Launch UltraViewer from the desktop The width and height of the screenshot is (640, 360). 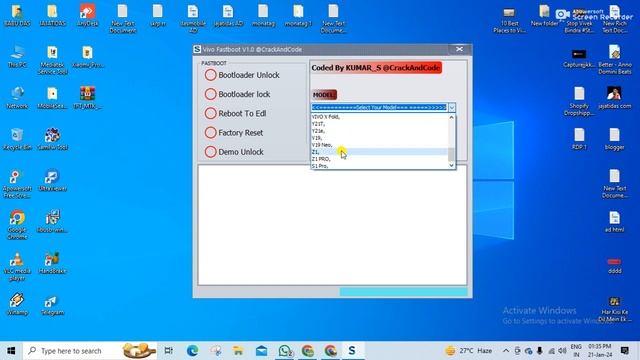pos(52,181)
